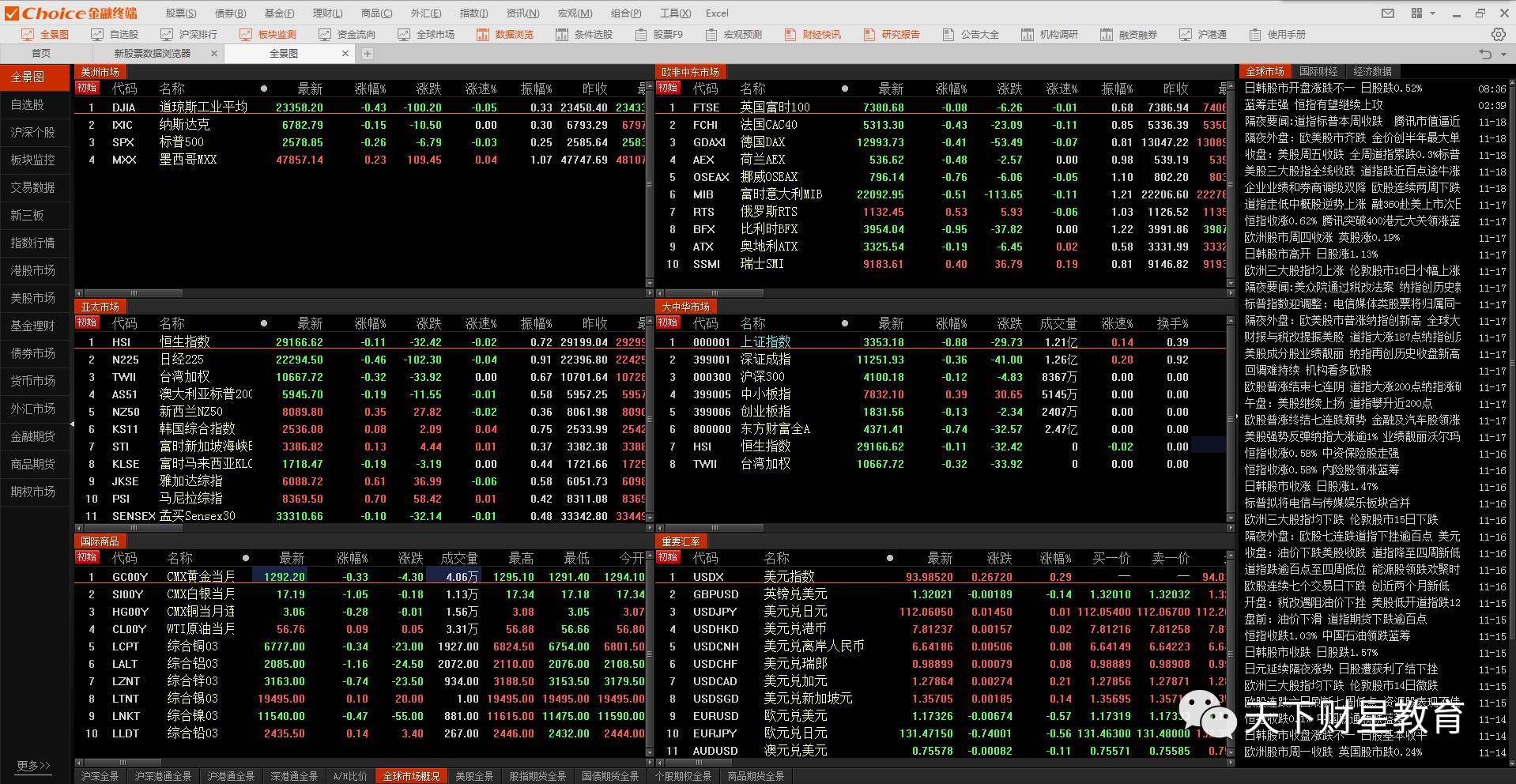
Task: Toggle 初始 button in 美洲市场 panel
Action: (87, 88)
